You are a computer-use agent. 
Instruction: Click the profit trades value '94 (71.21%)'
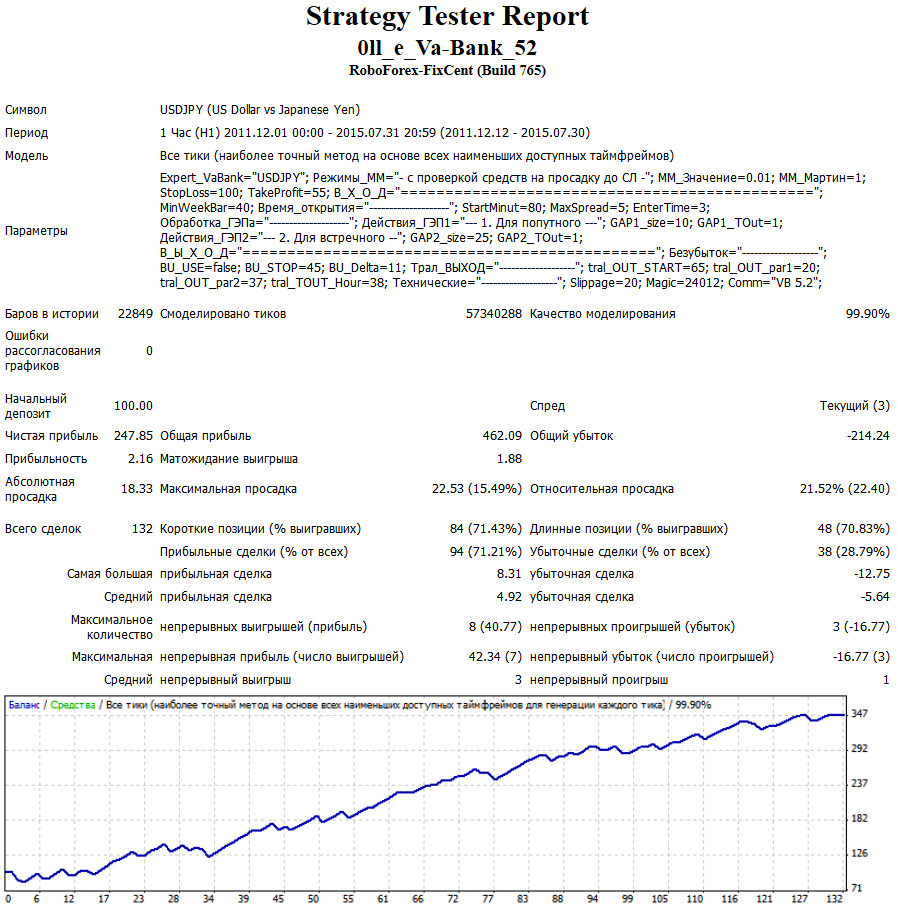[x=486, y=552]
